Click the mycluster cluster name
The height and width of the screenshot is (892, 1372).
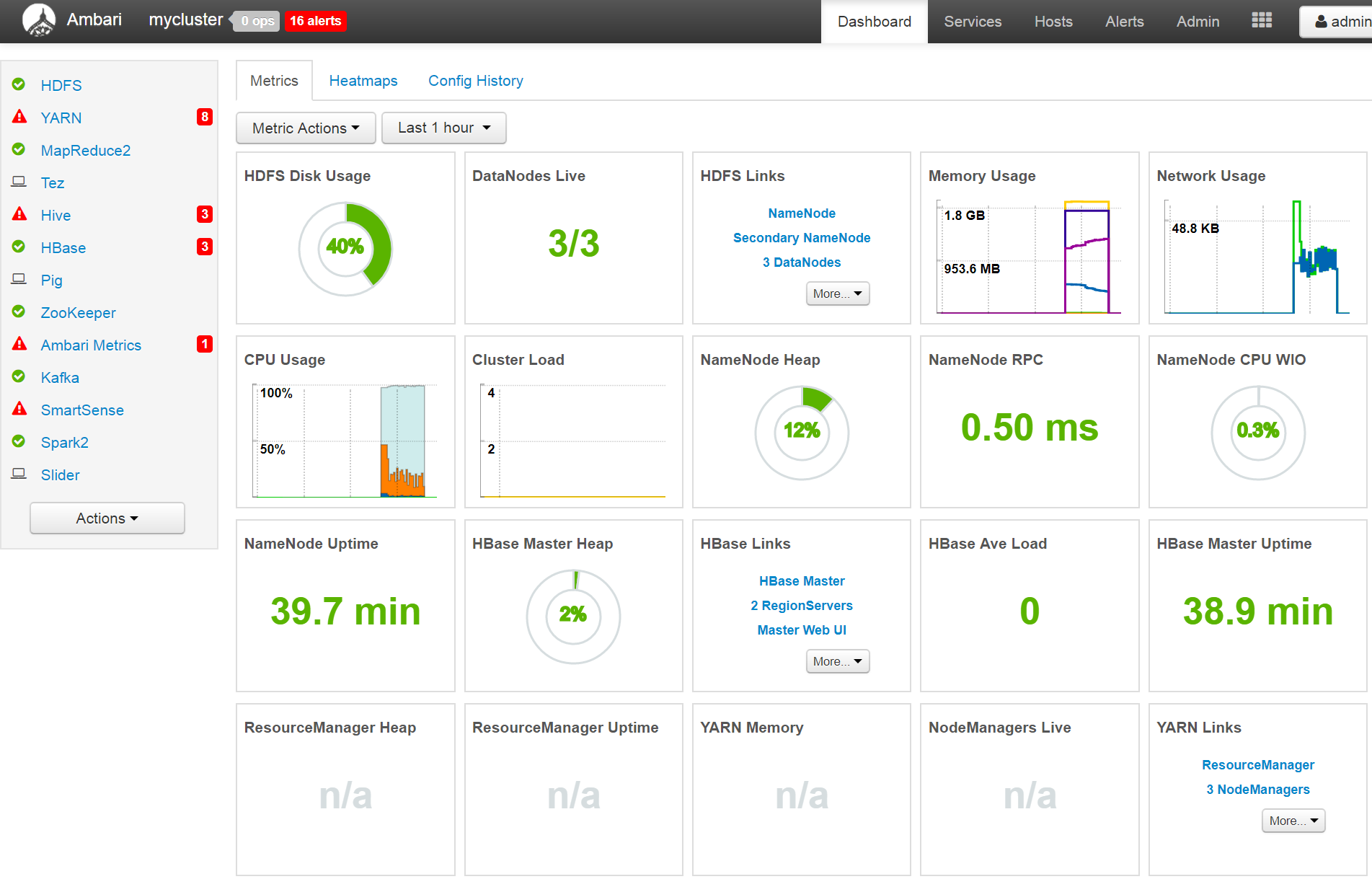(186, 20)
